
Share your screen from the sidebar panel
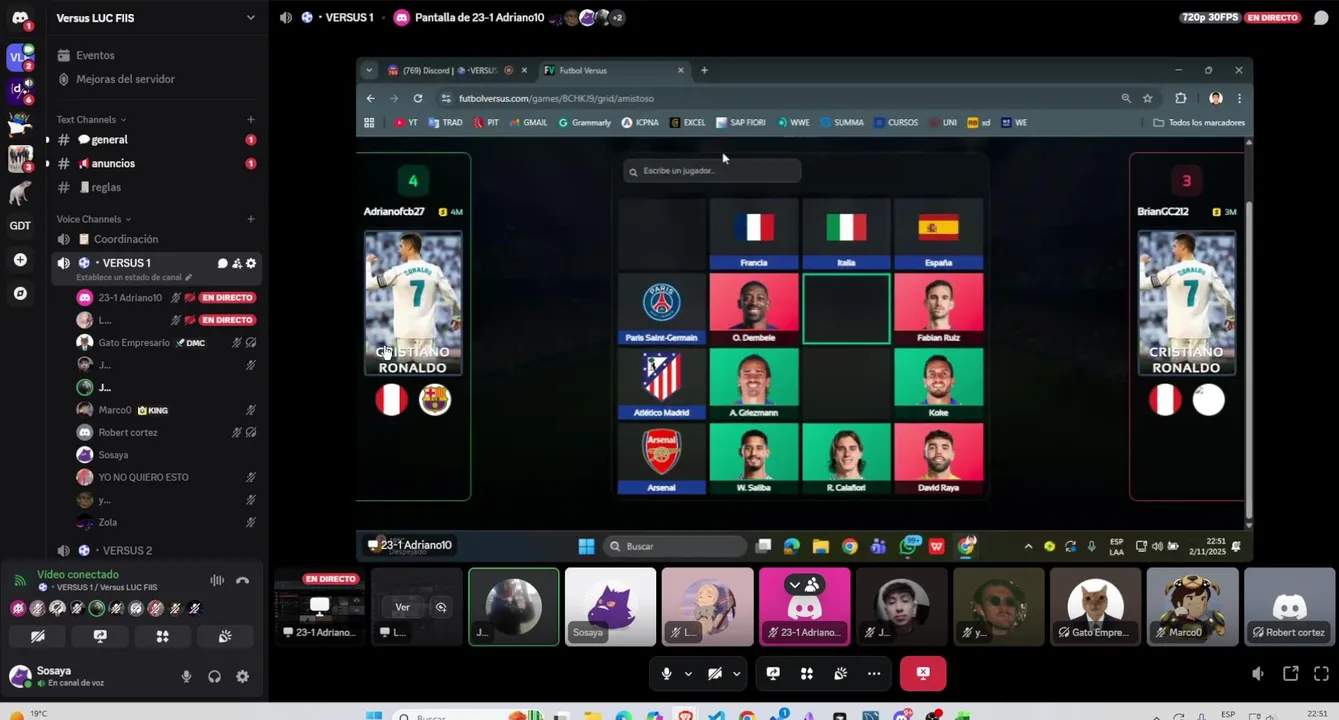(x=100, y=636)
